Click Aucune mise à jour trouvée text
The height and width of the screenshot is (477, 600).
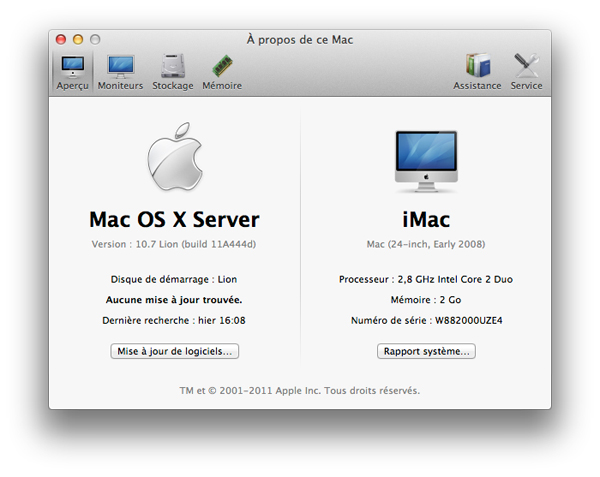click(174, 300)
